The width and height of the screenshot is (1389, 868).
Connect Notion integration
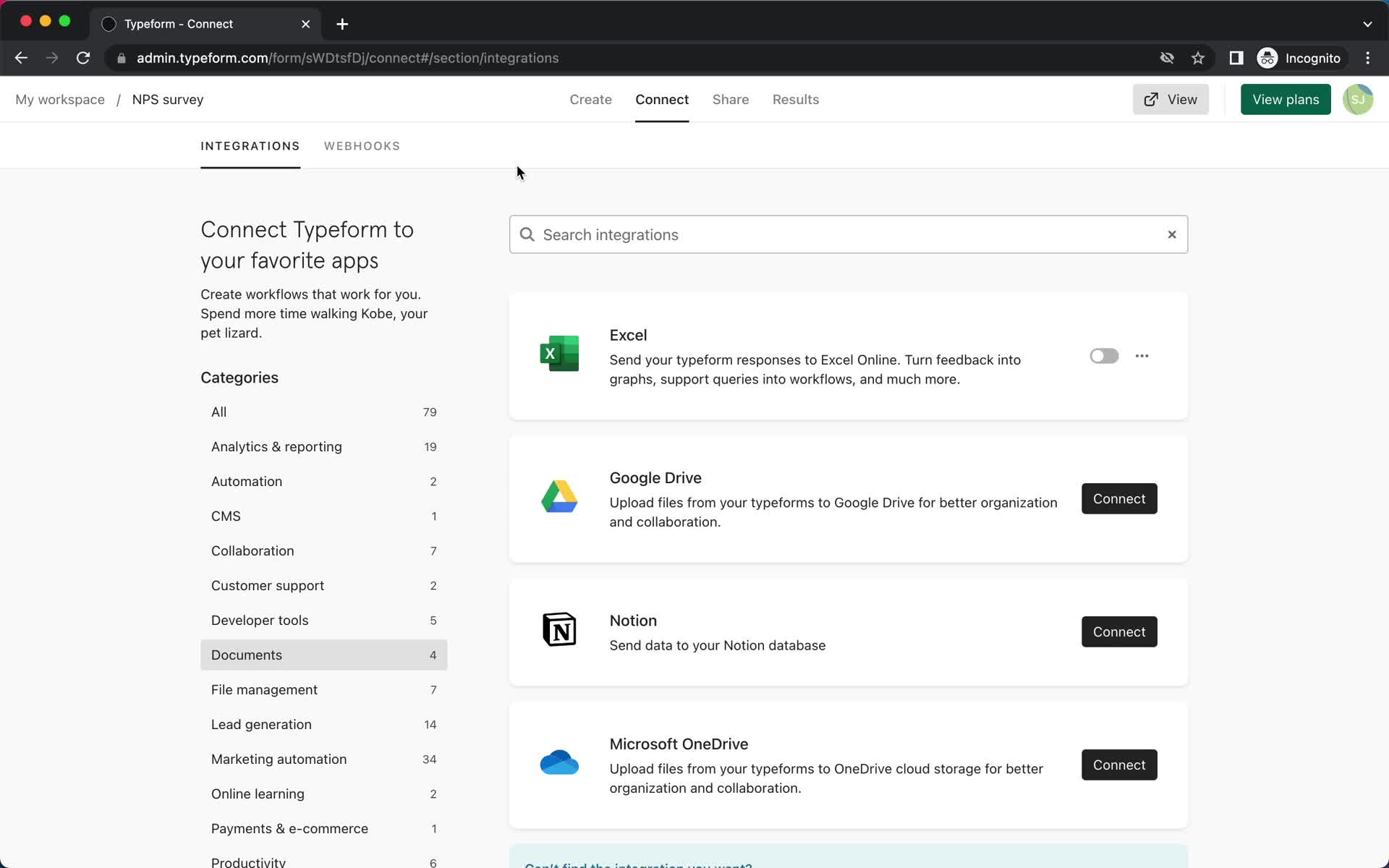[x=1119, y=632]
